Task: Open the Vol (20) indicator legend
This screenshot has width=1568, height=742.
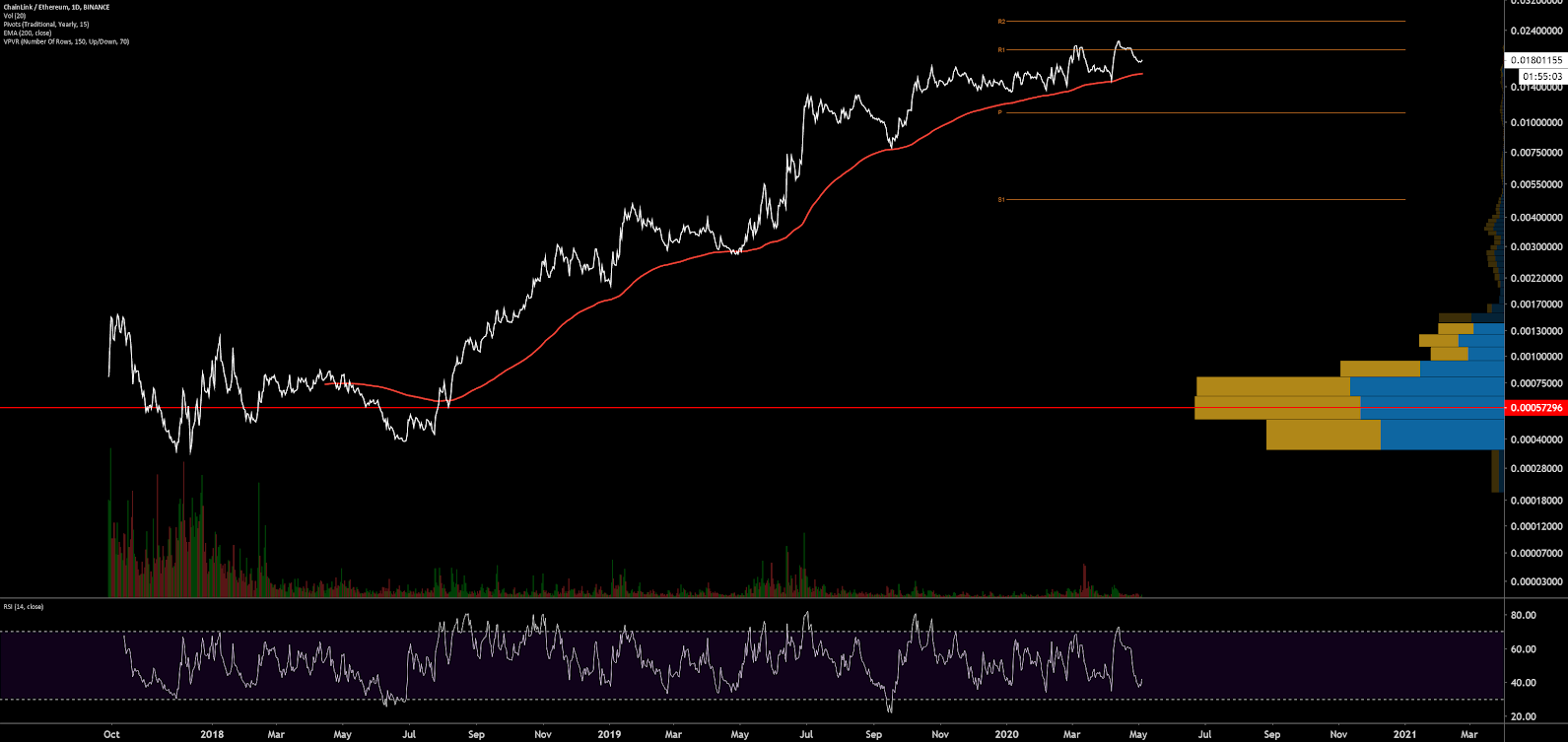Action: click(x=15, y=16)
